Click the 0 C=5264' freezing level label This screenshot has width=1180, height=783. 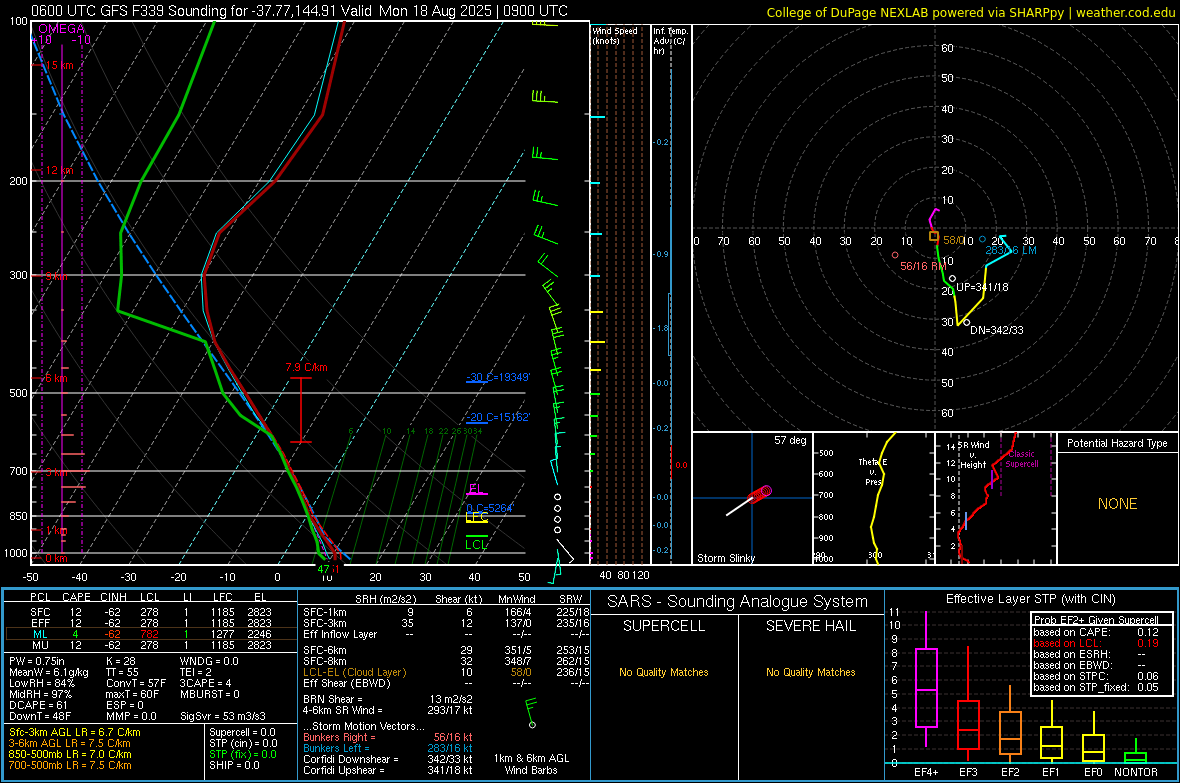[x=489, y=507]
